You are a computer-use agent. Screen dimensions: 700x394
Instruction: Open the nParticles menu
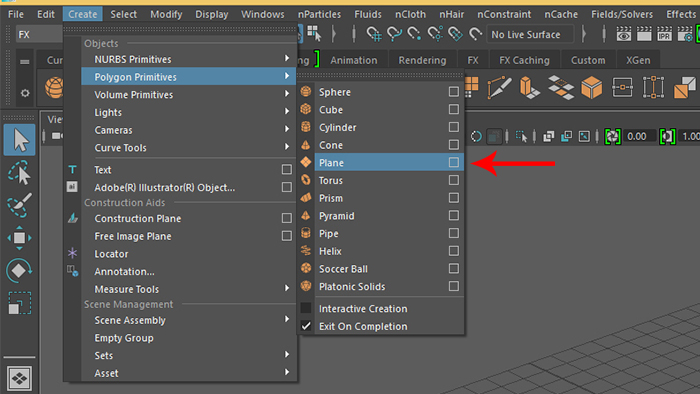tap(319, 14)
